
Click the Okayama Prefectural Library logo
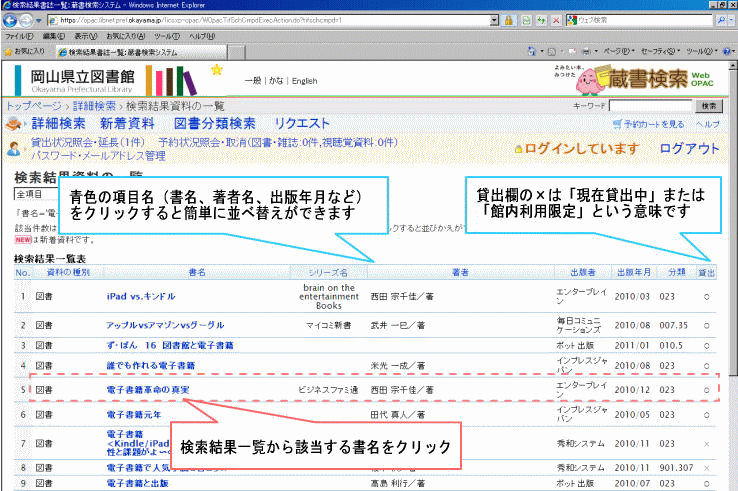(x=78, y=80)
